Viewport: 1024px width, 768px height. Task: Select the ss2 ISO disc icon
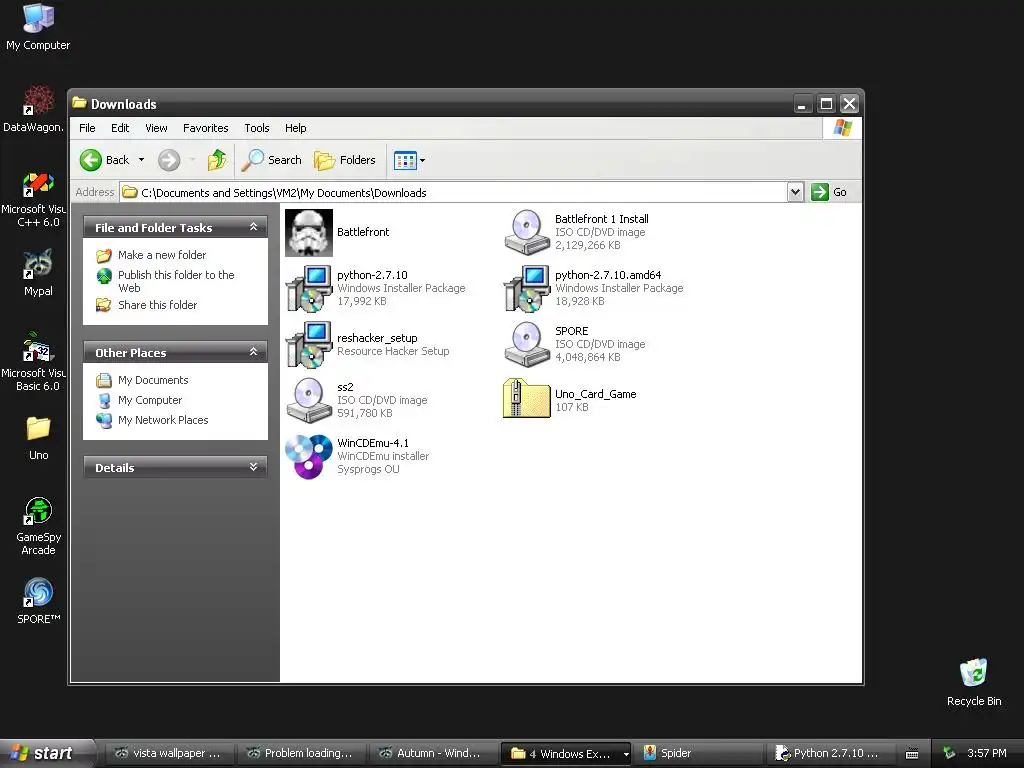[x=309, y=400]
